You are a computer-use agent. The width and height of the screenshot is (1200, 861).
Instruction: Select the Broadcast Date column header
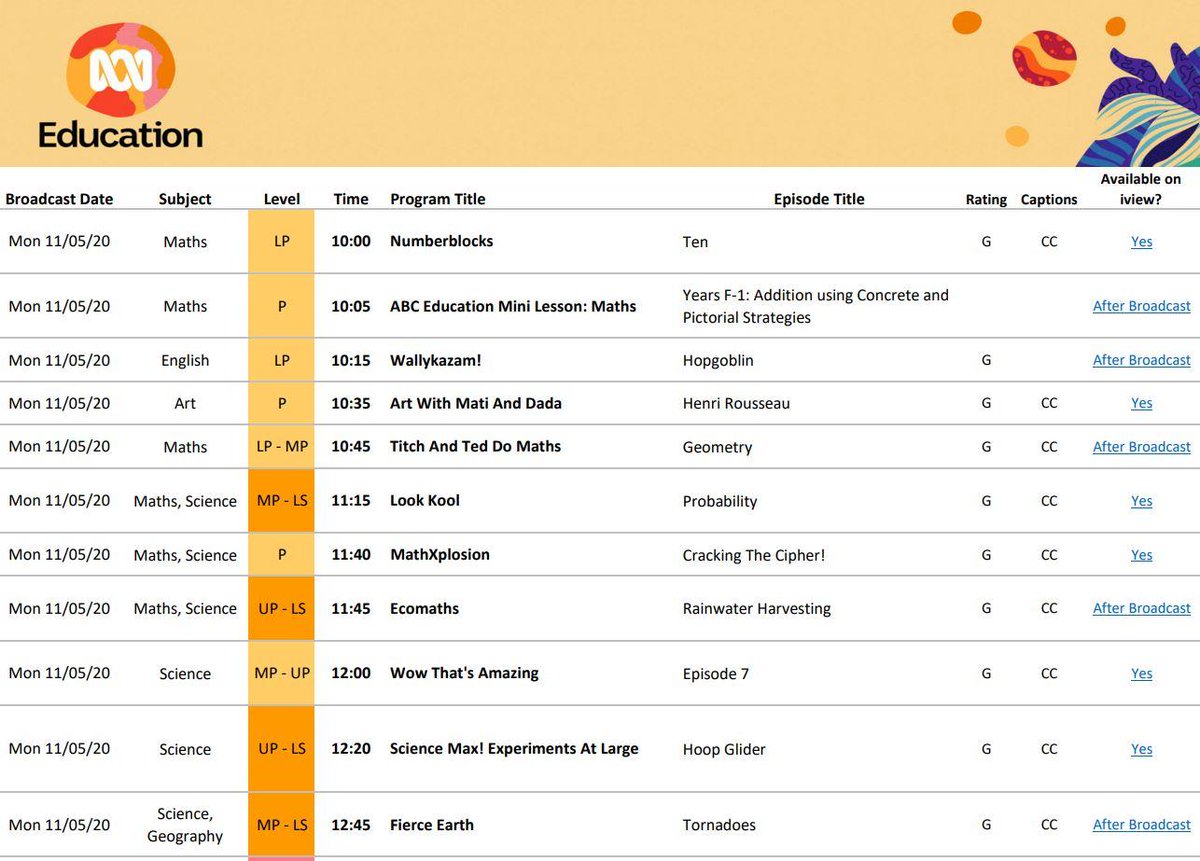point(59,199)
